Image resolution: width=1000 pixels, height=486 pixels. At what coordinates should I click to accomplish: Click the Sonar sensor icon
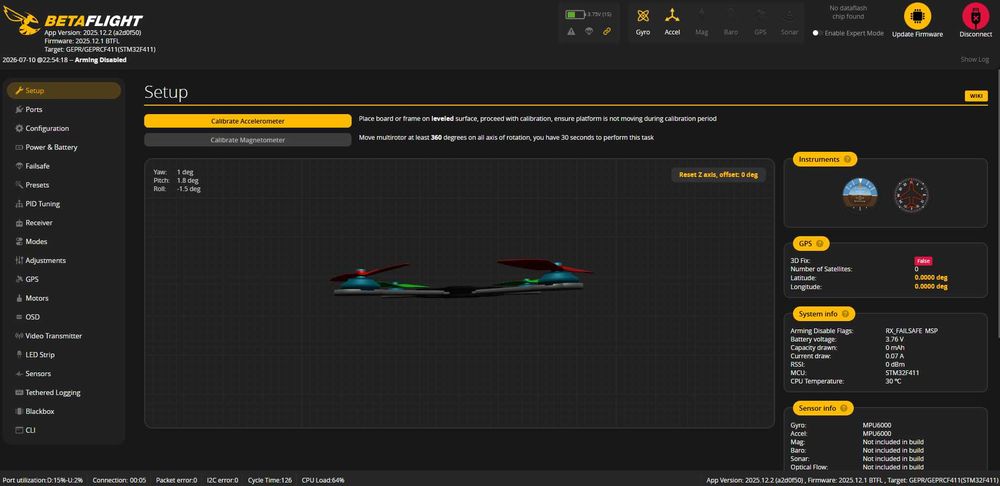tap(790, 14)
